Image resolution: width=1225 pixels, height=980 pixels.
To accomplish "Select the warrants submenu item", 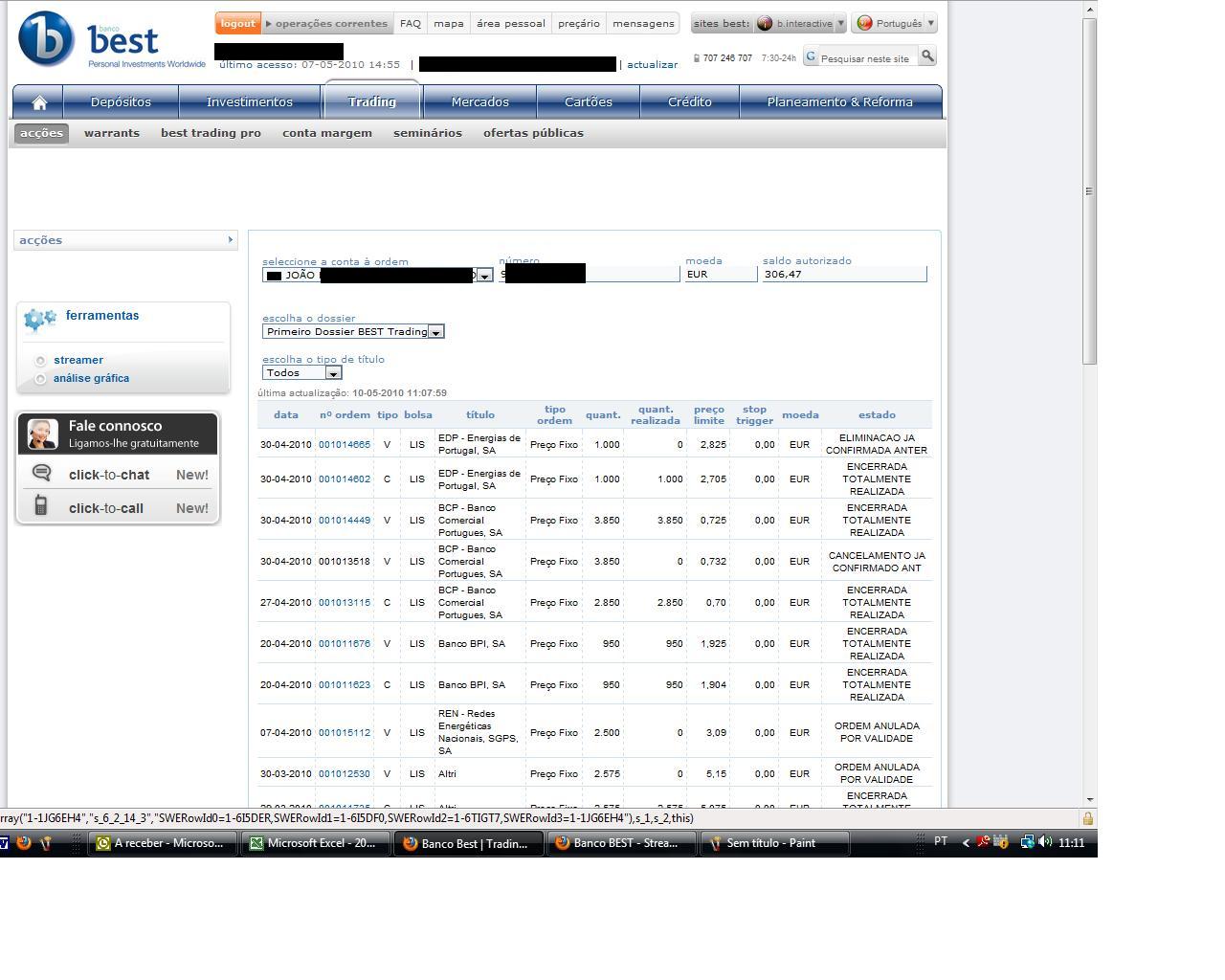I will (112, 133).
